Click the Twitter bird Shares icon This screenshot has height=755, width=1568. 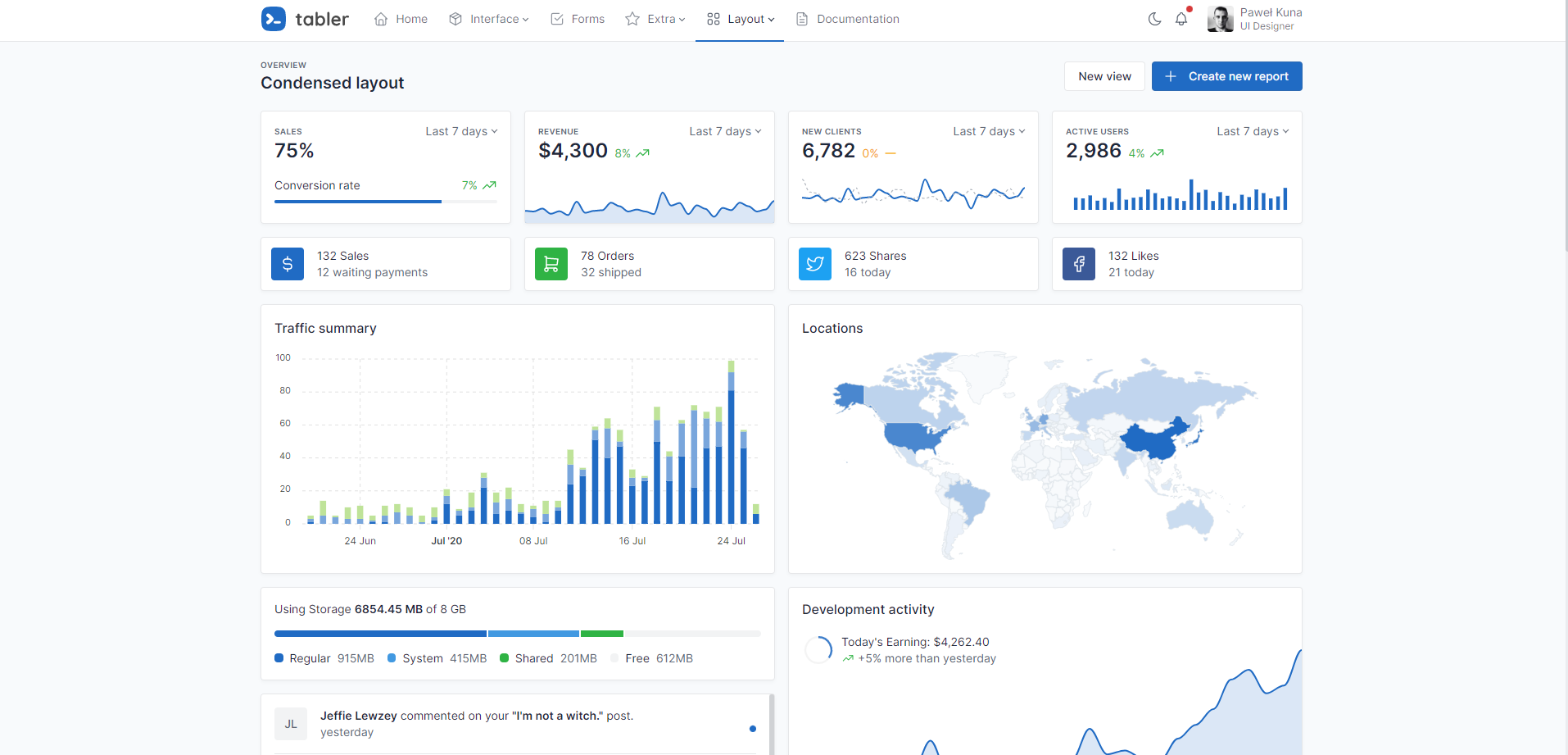tap(815, 264)
